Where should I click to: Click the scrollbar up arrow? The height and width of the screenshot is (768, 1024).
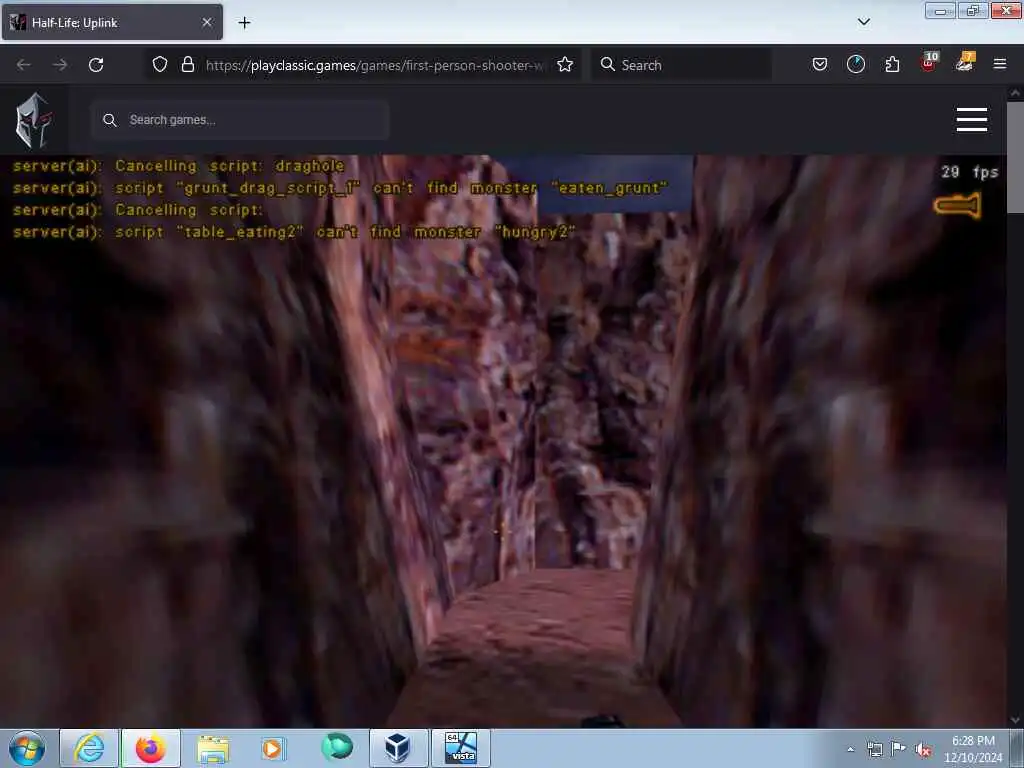1015,93
